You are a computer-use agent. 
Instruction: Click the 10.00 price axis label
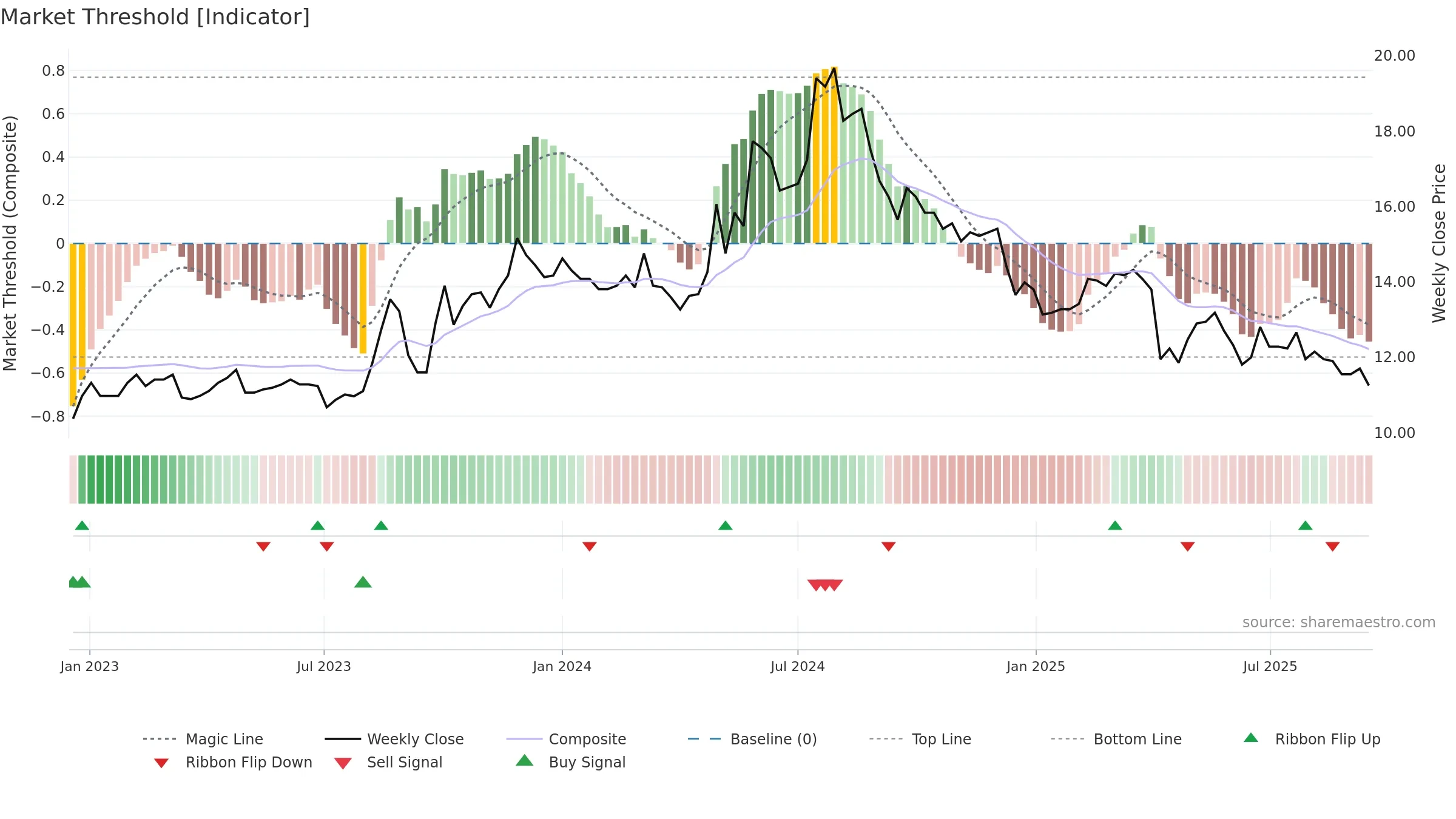click(1395, 433)
